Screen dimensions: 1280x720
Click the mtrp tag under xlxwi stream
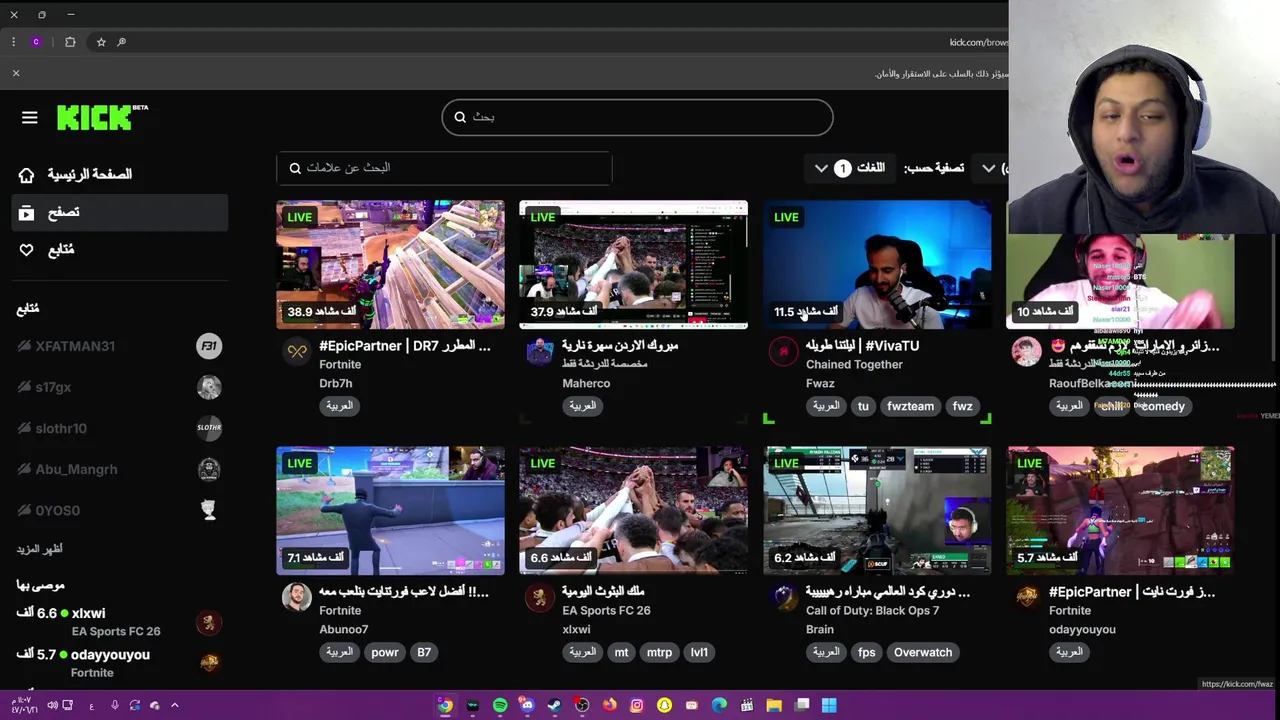tap(660, 652)
